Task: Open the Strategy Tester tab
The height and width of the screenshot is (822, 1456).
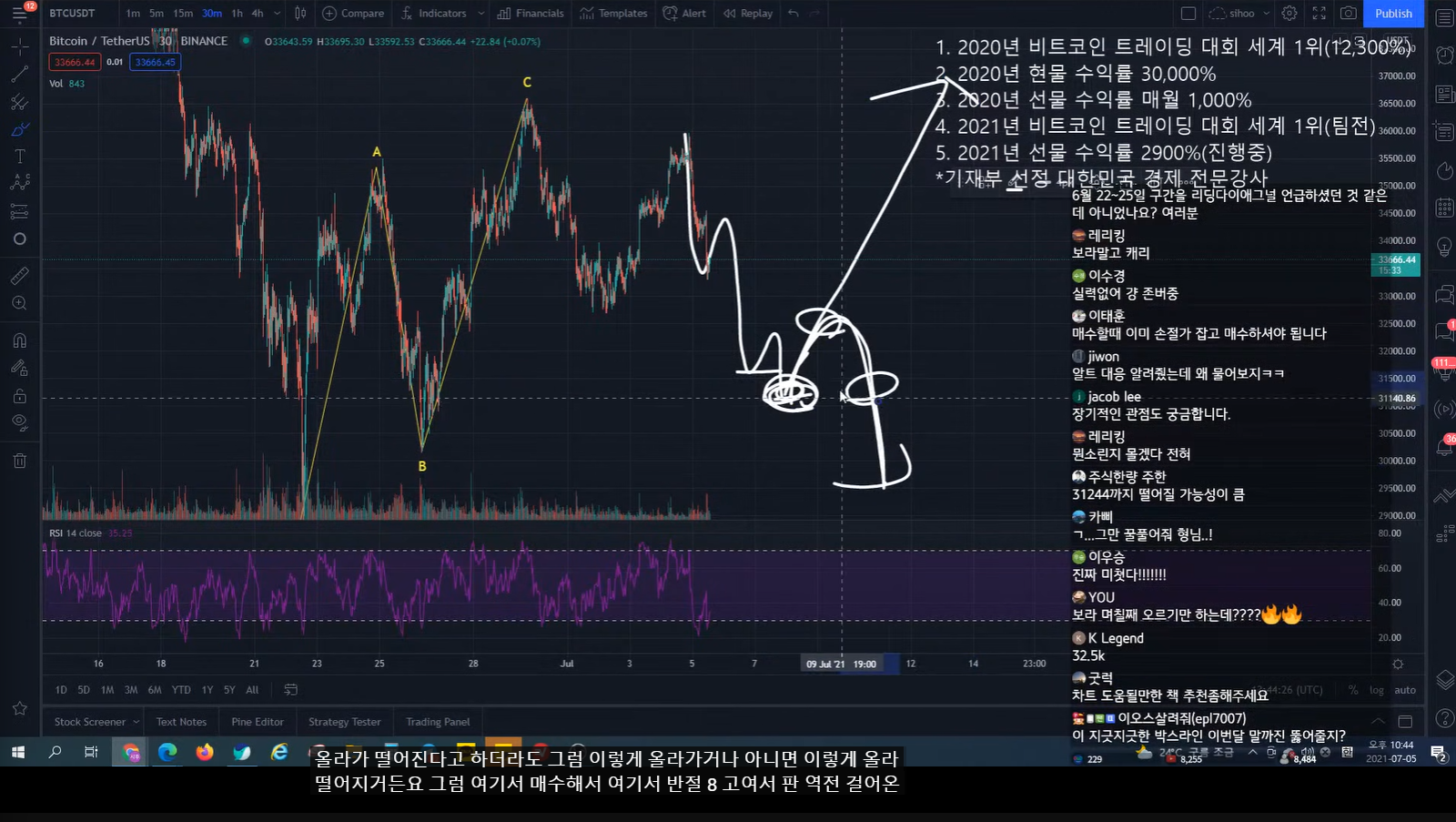Action: pos(344,722)
